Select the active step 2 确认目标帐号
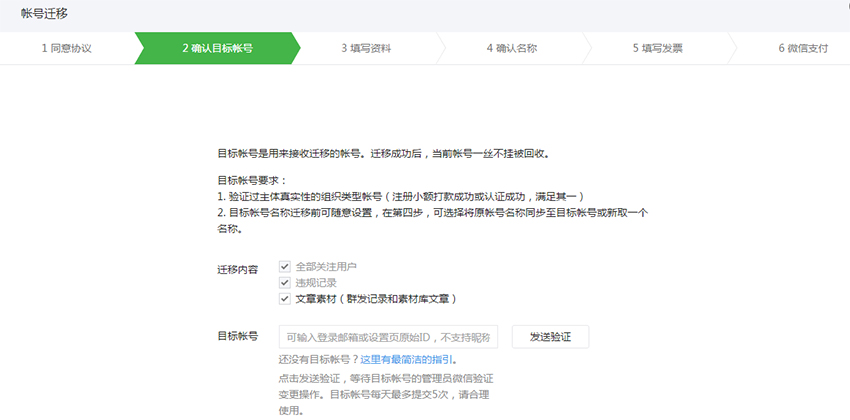850x420 pixels. pyautogui.click(x=217, y=48)
